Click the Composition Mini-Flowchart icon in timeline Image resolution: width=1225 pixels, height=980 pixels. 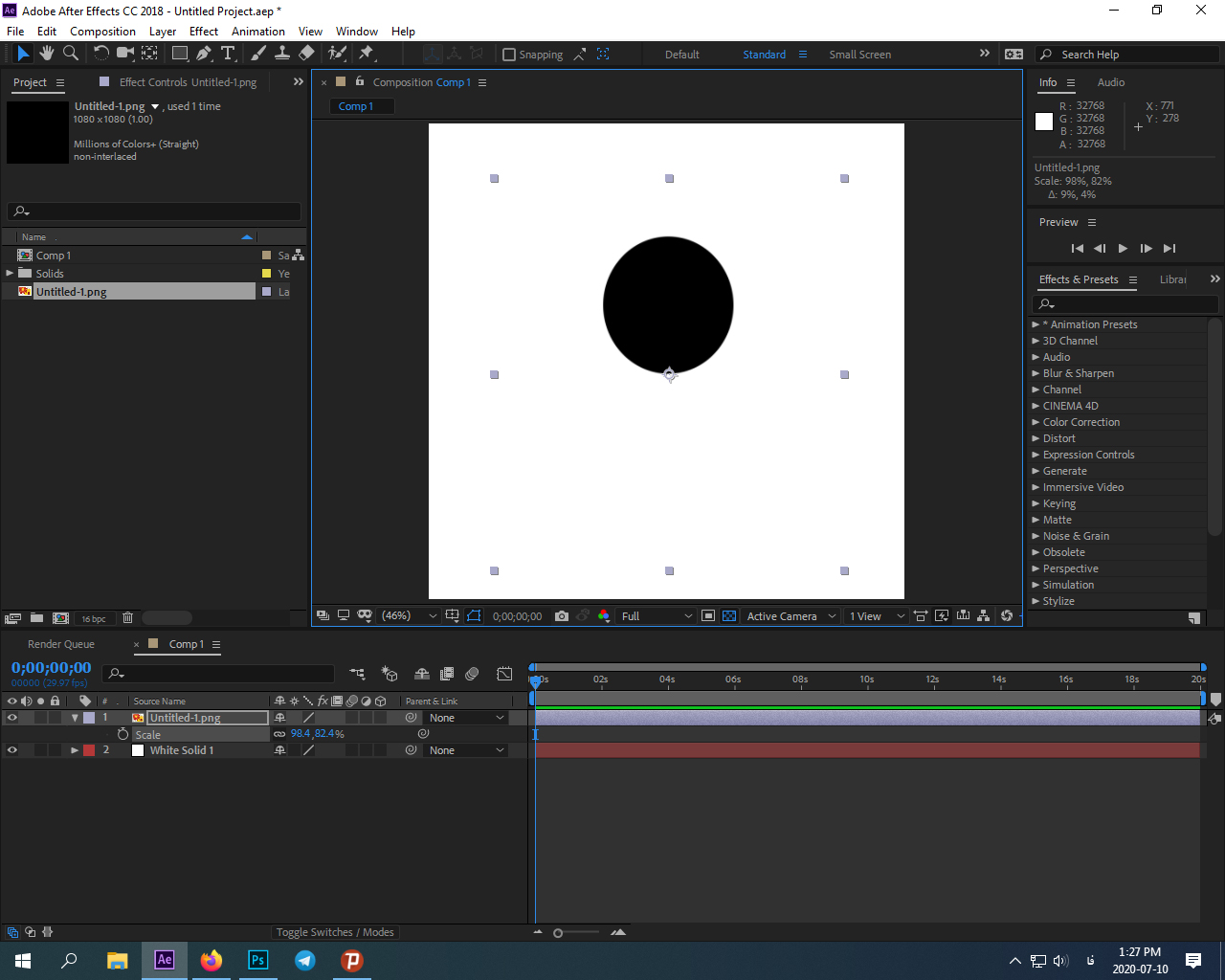tap(357, 674)
